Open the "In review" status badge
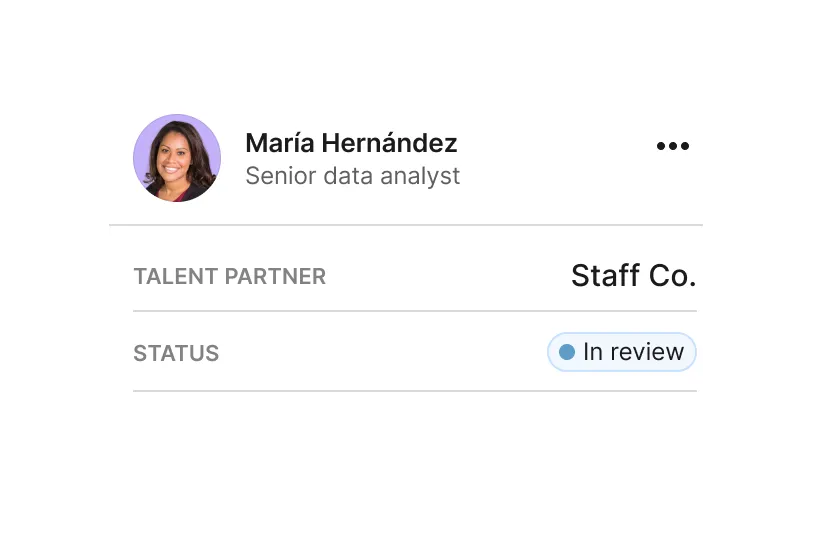Image resolution: width=832 pixels, height=560 pixels. (x=622, y=352)
